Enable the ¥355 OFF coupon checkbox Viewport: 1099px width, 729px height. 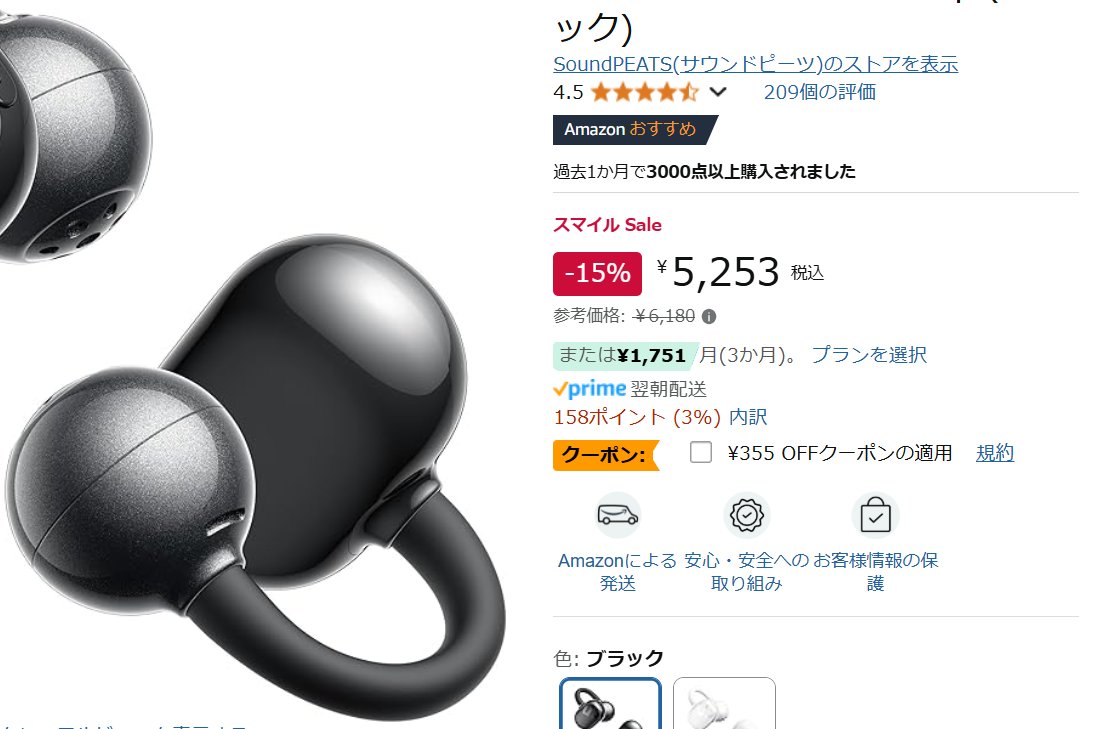click(x=701, y=453)
